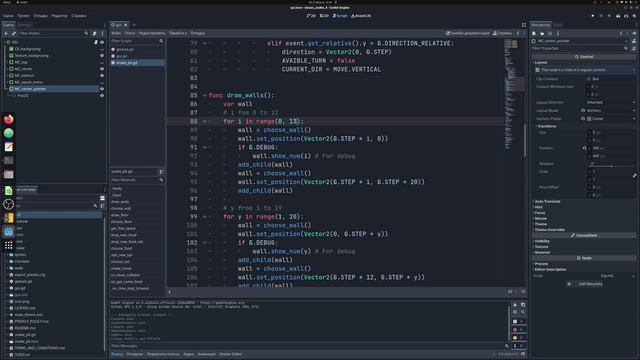Click the load resource icon in Inspector
Viewport: 640px width, 360px height.
tap(542, 33)
